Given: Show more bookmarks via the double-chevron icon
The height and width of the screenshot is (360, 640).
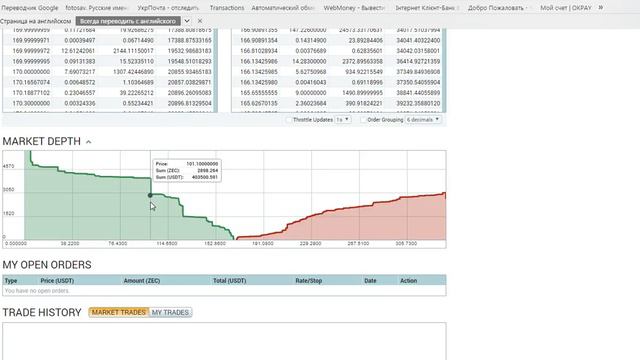Looking at the screenshot, I should pyautogui.click(x=601, y=7).
